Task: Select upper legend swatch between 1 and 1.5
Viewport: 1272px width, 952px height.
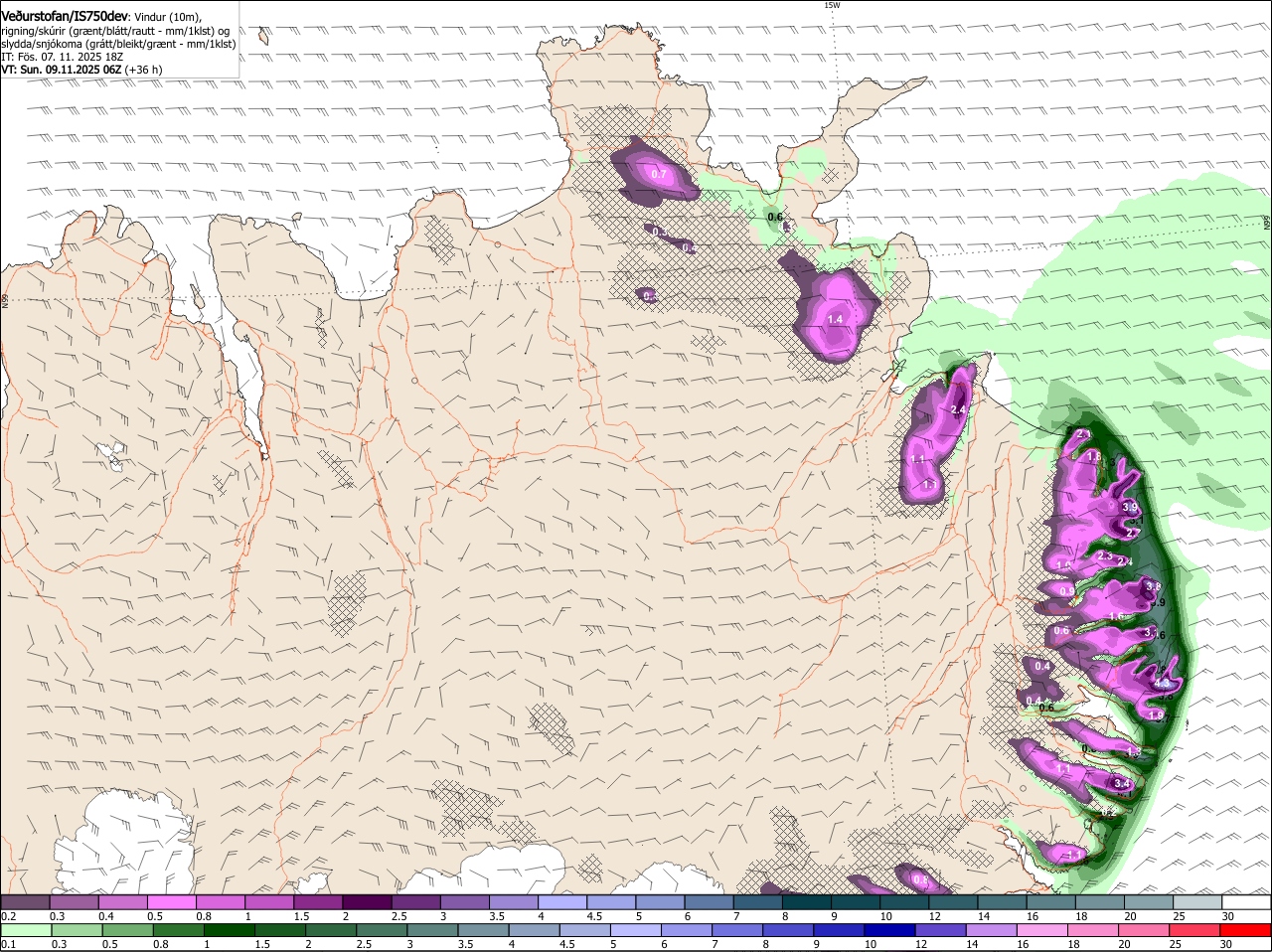Action: (x=269, y=902)
